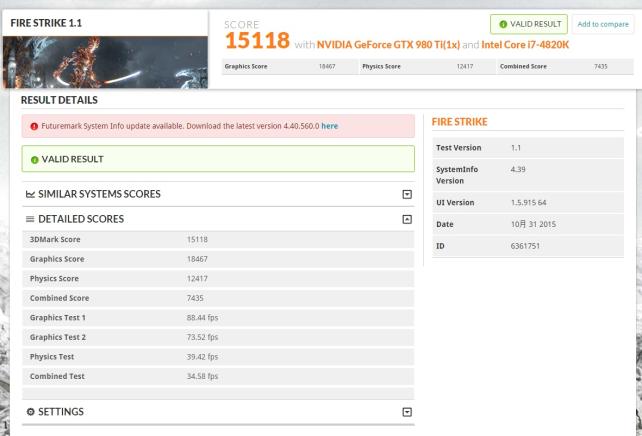Screen dimensions: 642x436
Task: Expand the Settings section arrow
Action: [x=407, y=412]
